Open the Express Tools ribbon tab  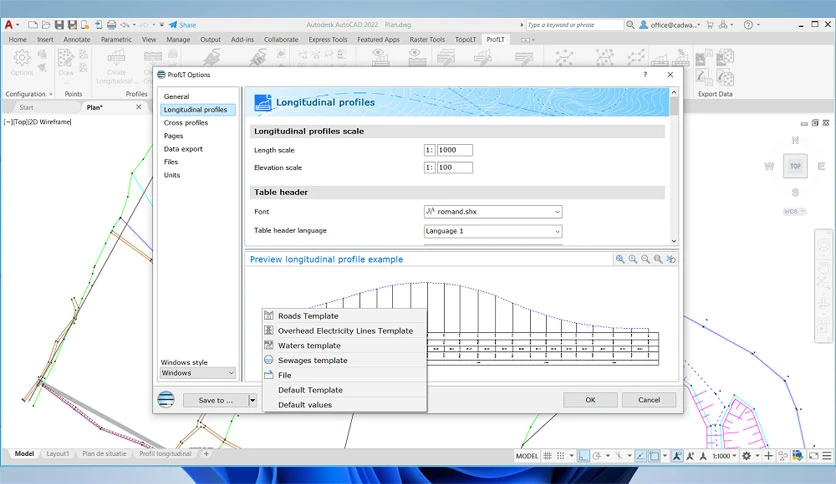pyautogui.click(x=327, y=39)
